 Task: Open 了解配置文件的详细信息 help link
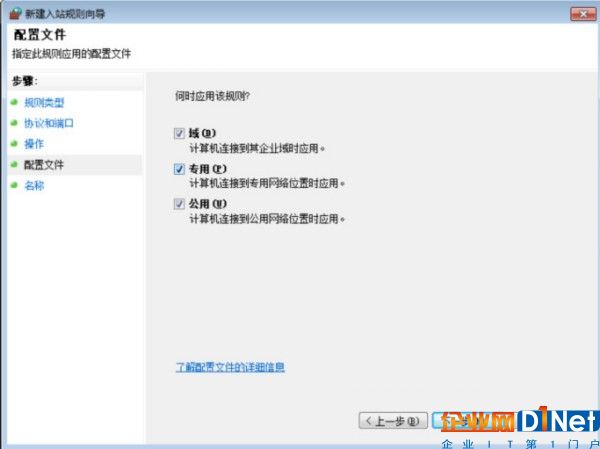[230, 367]
